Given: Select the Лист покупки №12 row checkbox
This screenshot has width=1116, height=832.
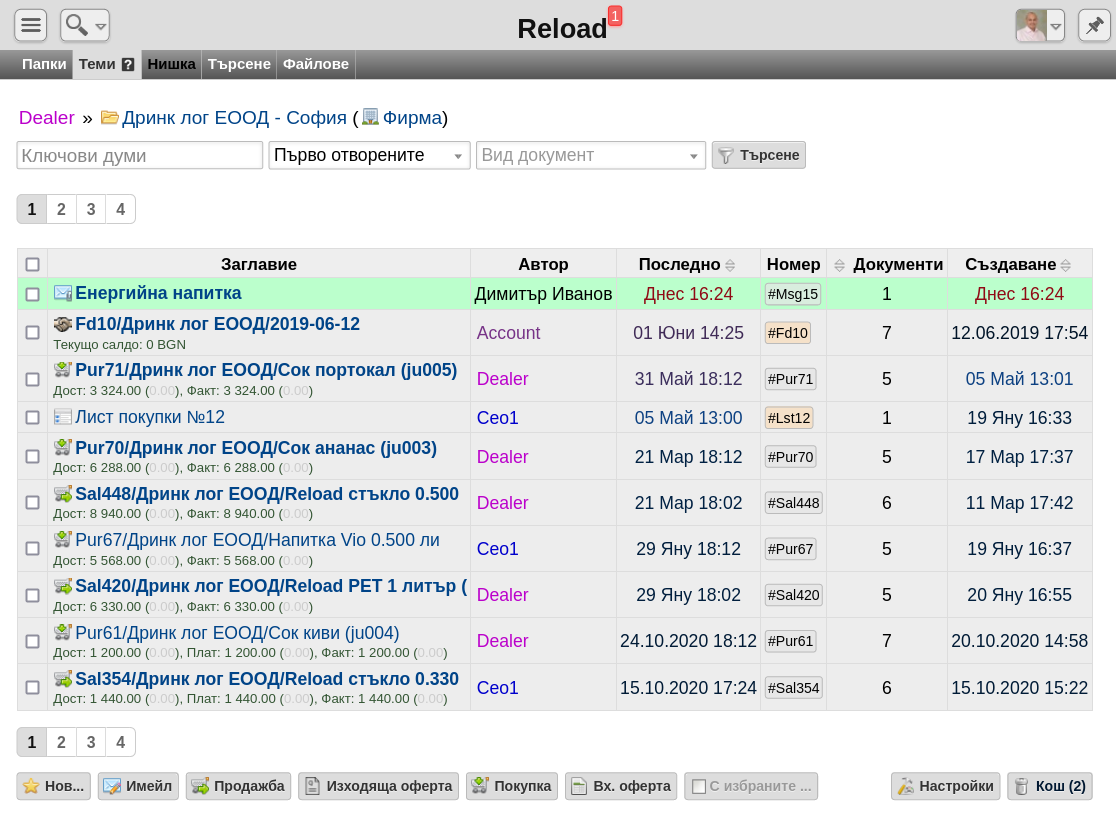Looking at the screenshot, I should 33,418.
